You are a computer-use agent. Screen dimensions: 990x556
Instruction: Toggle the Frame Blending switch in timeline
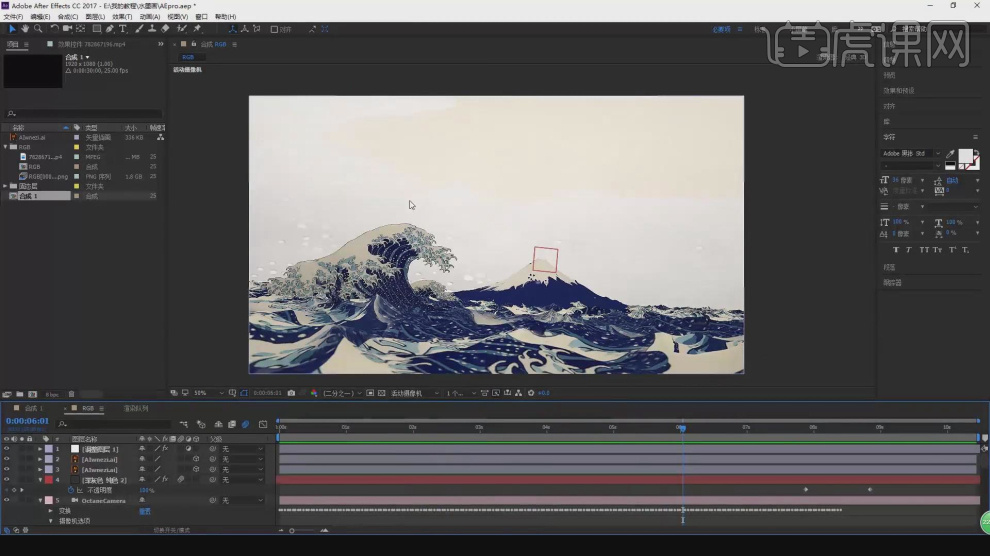(232, 425)
